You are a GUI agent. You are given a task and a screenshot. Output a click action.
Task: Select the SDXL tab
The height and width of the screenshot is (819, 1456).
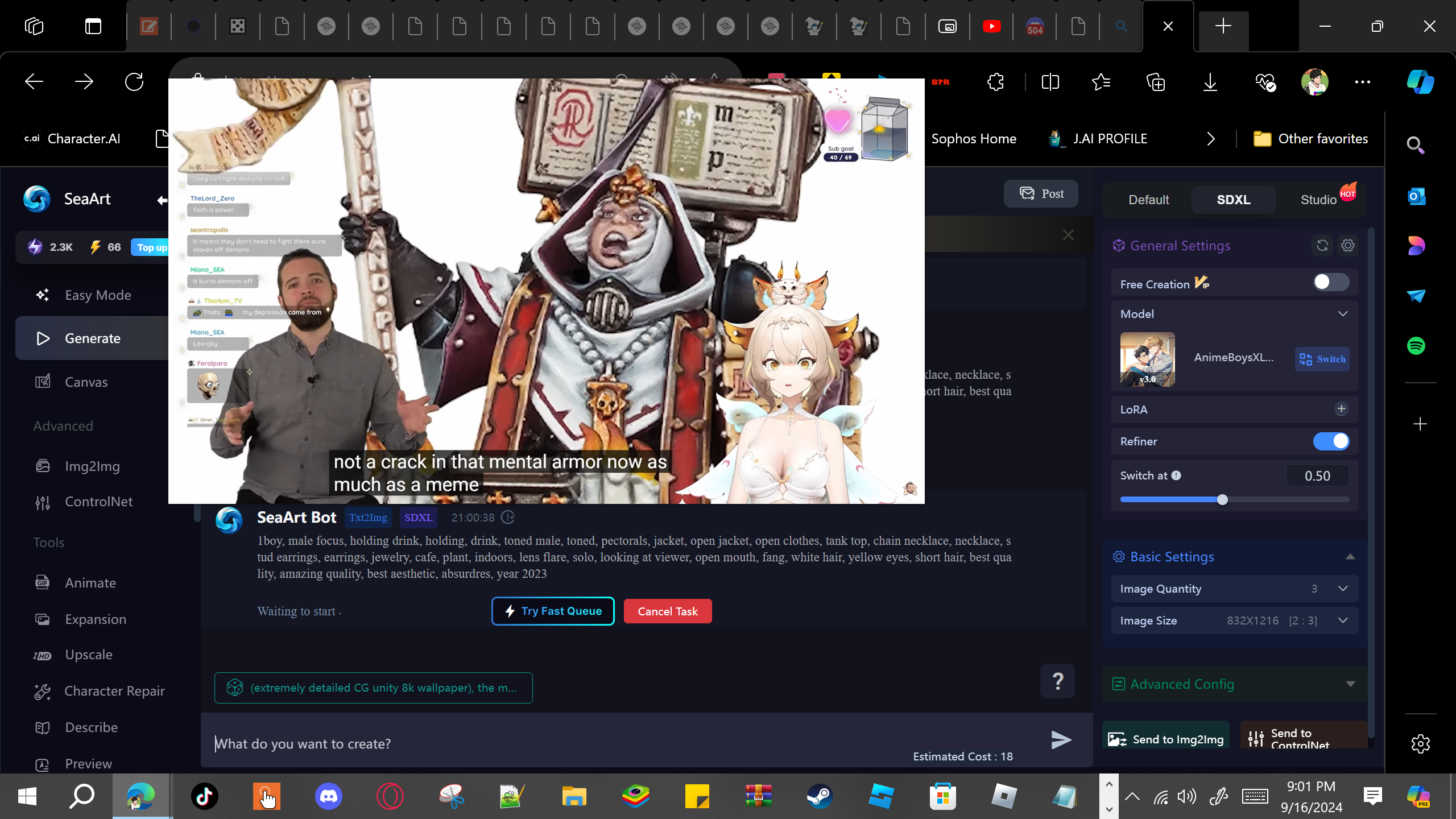pyautogui.click(x=1234, y=200)
